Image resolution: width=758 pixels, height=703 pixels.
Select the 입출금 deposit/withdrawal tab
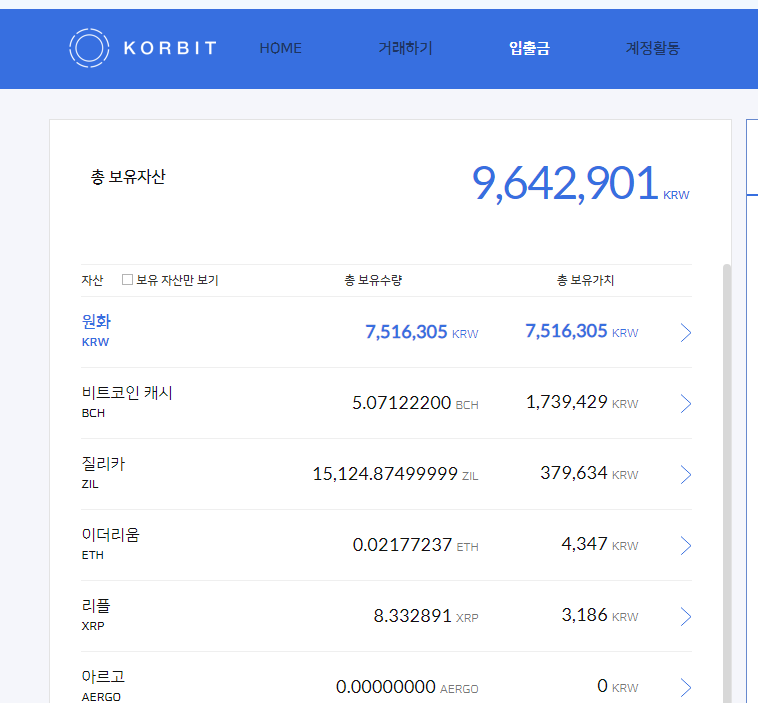point(529,48)
